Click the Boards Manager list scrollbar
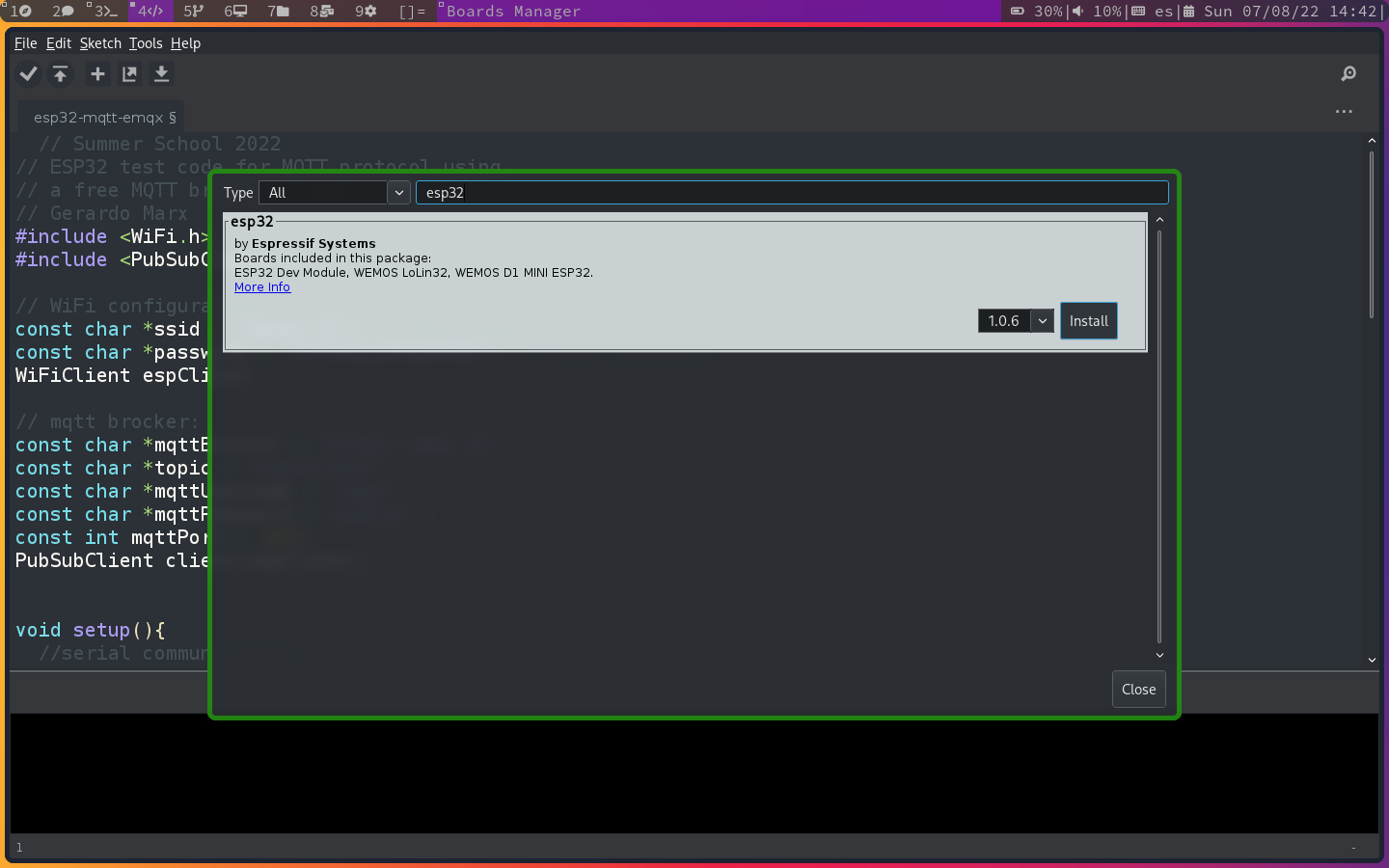The height and width of the screenshot is (868, 1389). (x=1159, y=434)
